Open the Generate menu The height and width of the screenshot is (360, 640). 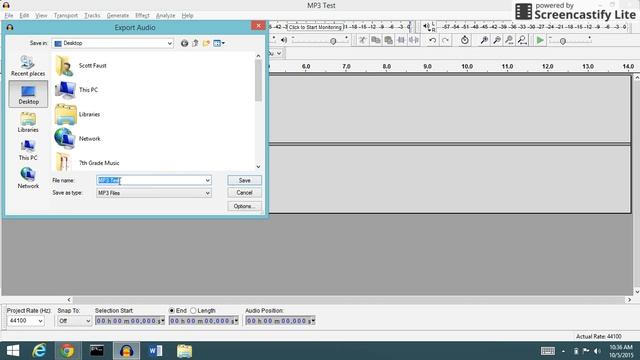pos(118,16)
